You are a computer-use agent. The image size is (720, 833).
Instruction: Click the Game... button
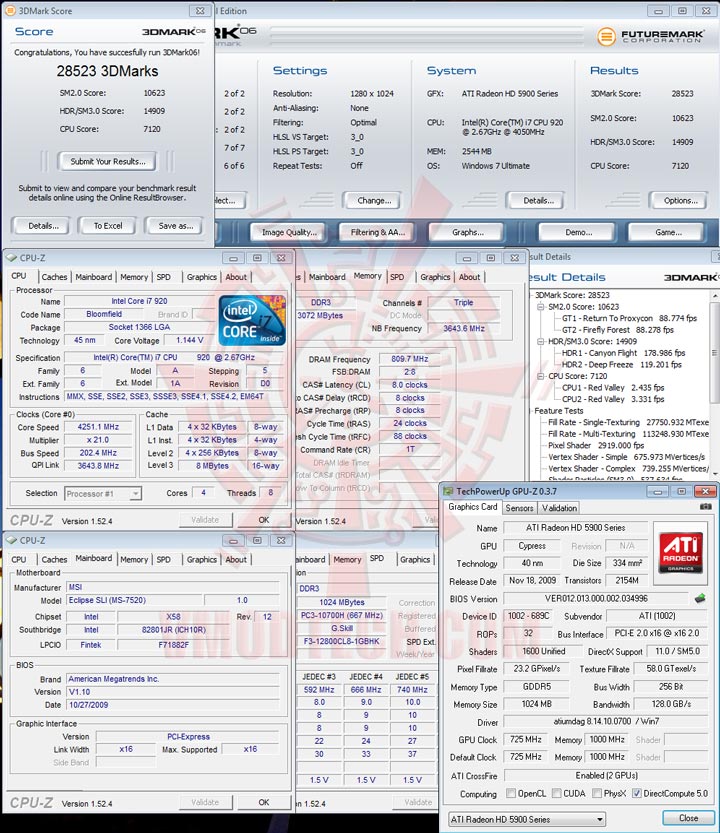668,232
